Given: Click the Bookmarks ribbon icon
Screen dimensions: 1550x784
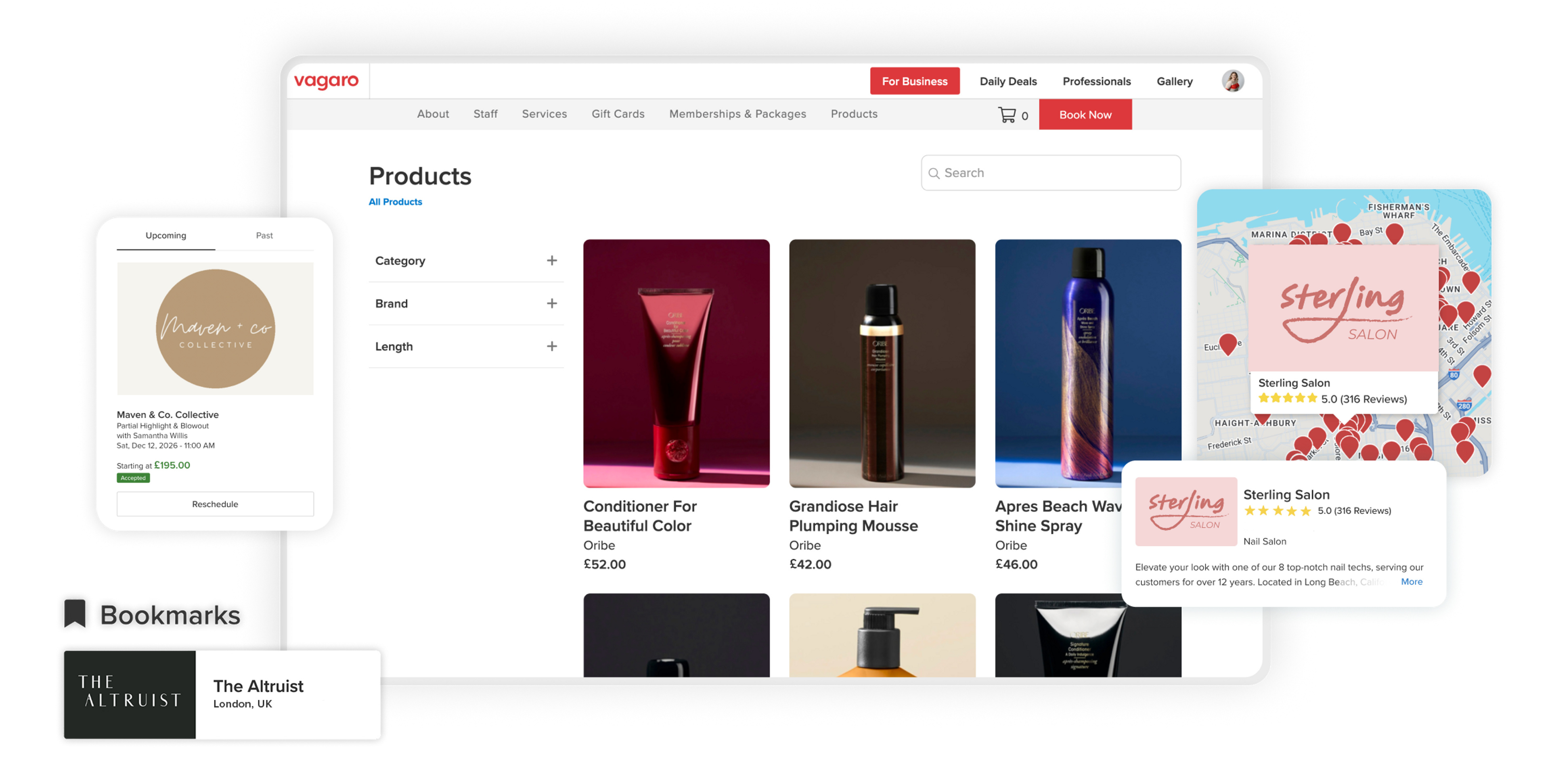Looking at the screenshot, I should click(75, 614).
